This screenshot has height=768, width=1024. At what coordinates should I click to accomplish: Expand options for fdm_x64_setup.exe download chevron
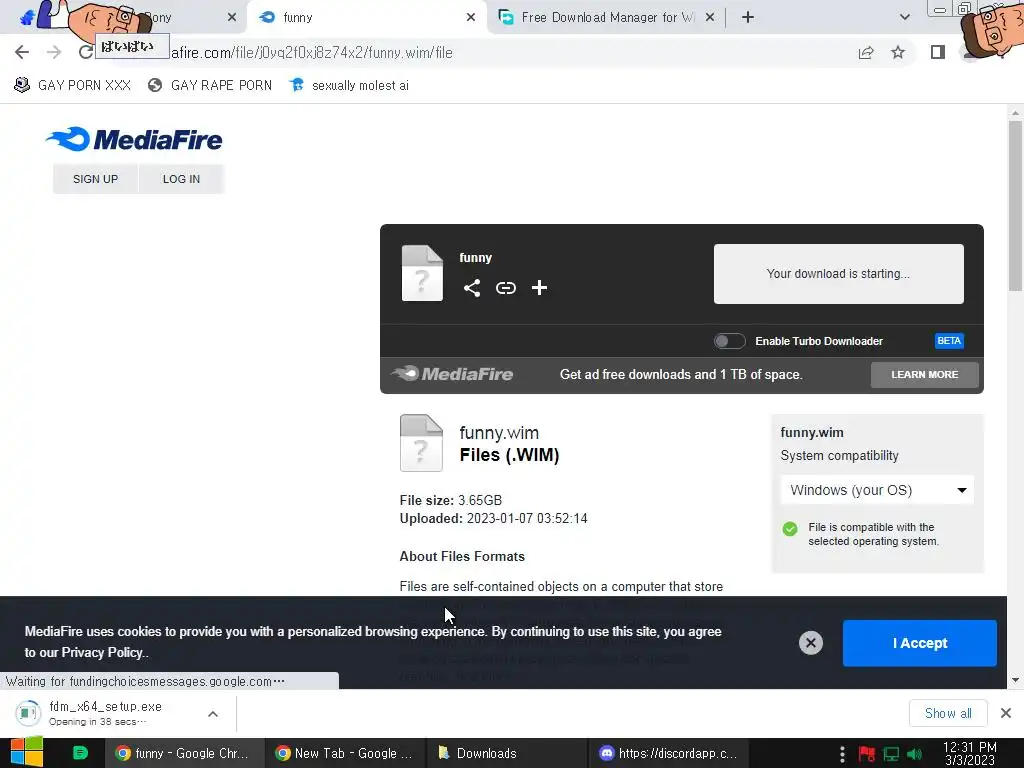(x=213, y=713)
